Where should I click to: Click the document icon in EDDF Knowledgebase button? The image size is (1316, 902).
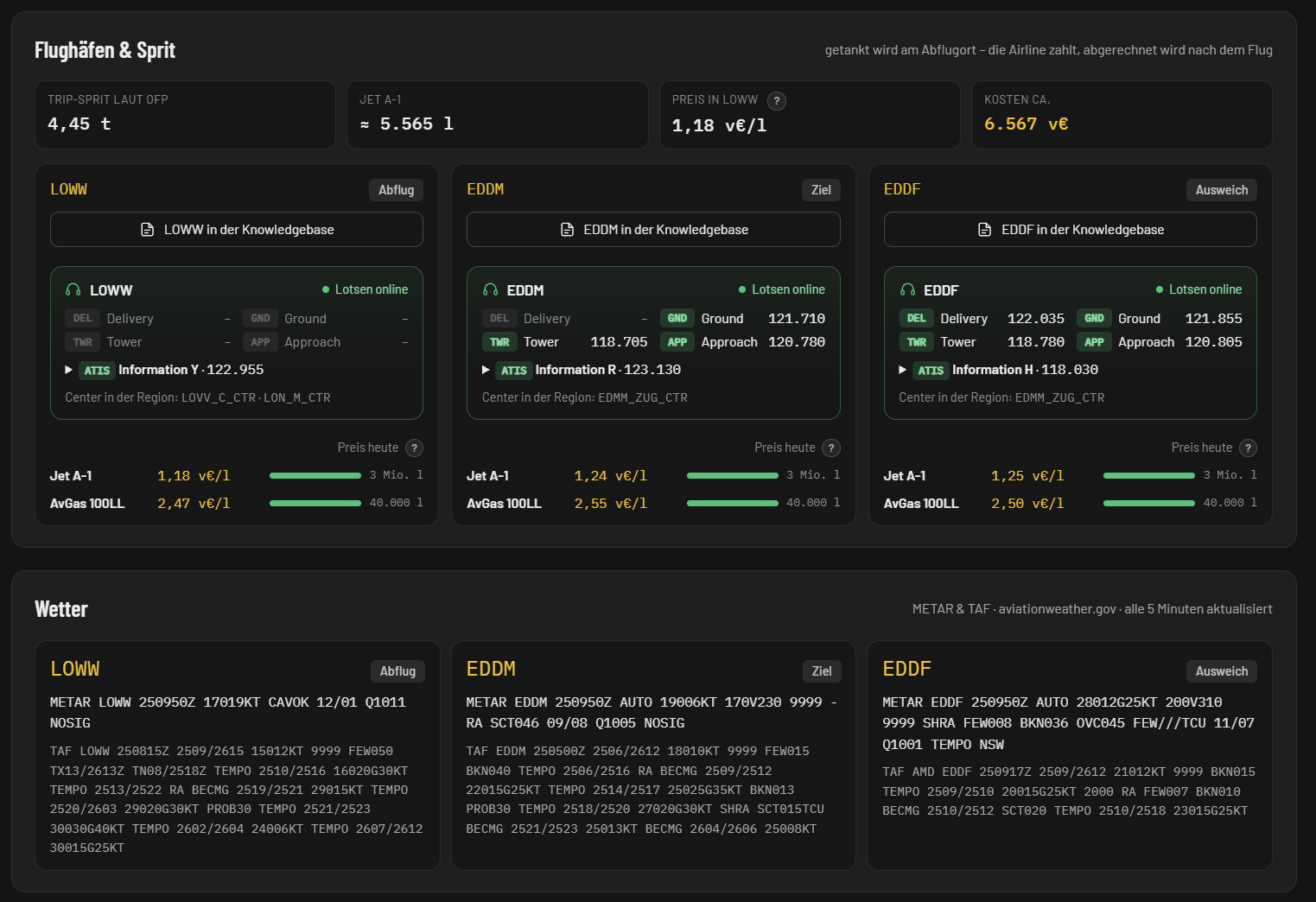[x=984, y=230]
